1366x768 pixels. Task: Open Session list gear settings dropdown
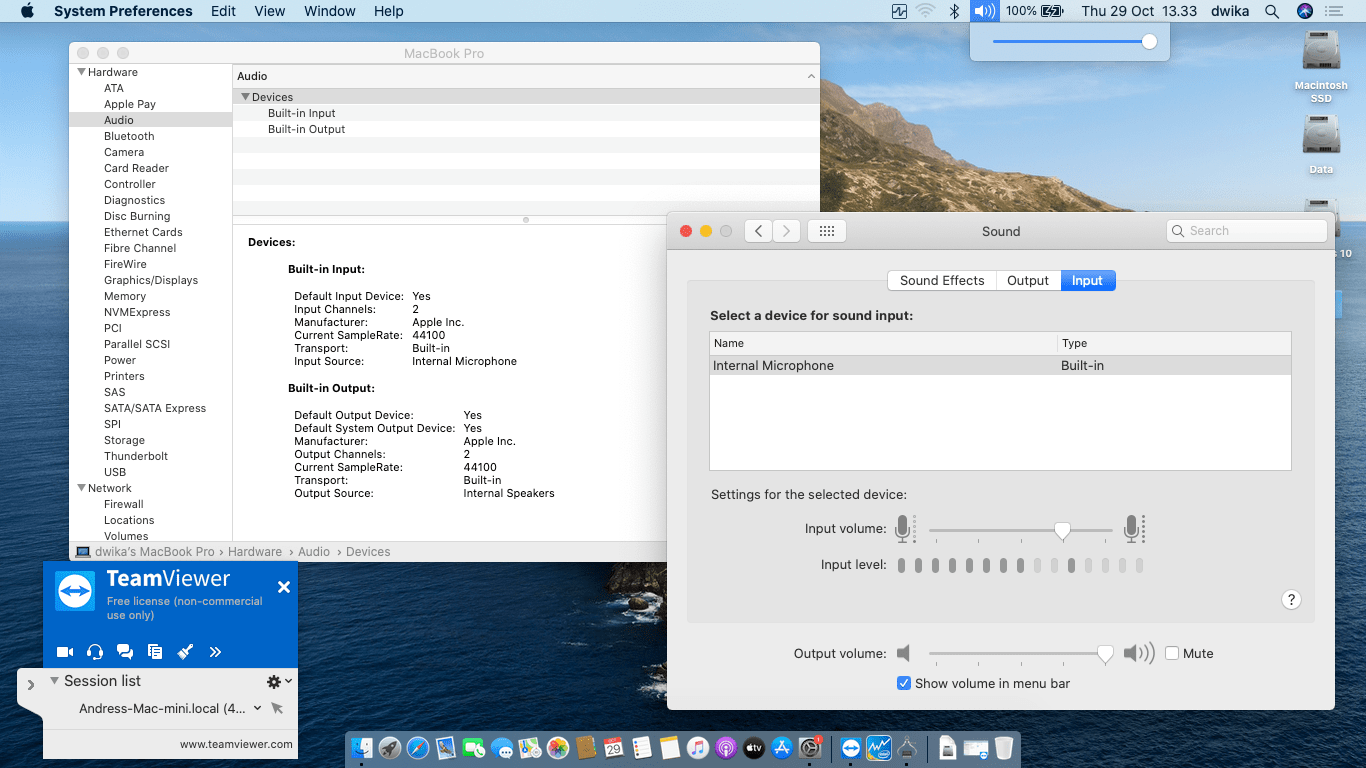[x=279, y=681]
